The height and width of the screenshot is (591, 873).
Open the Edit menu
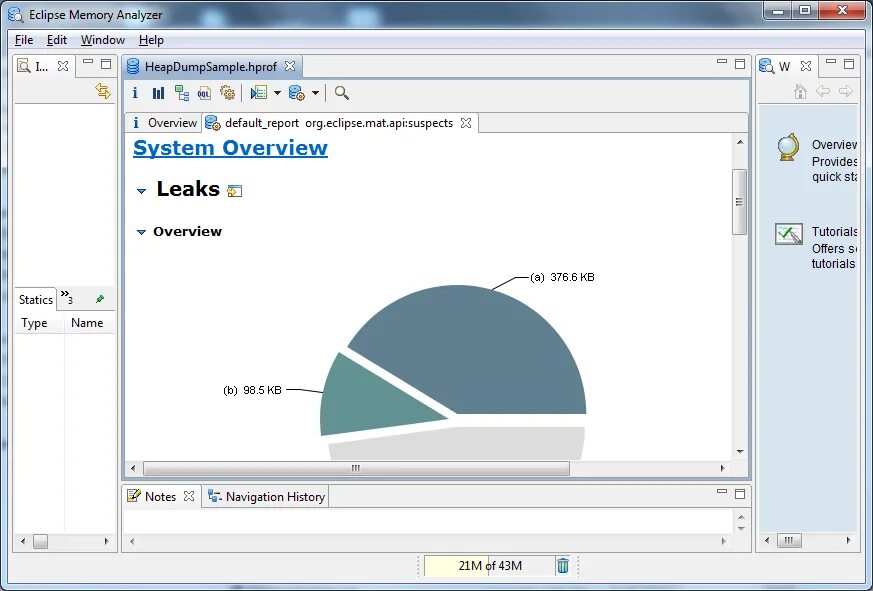[57, 40]
